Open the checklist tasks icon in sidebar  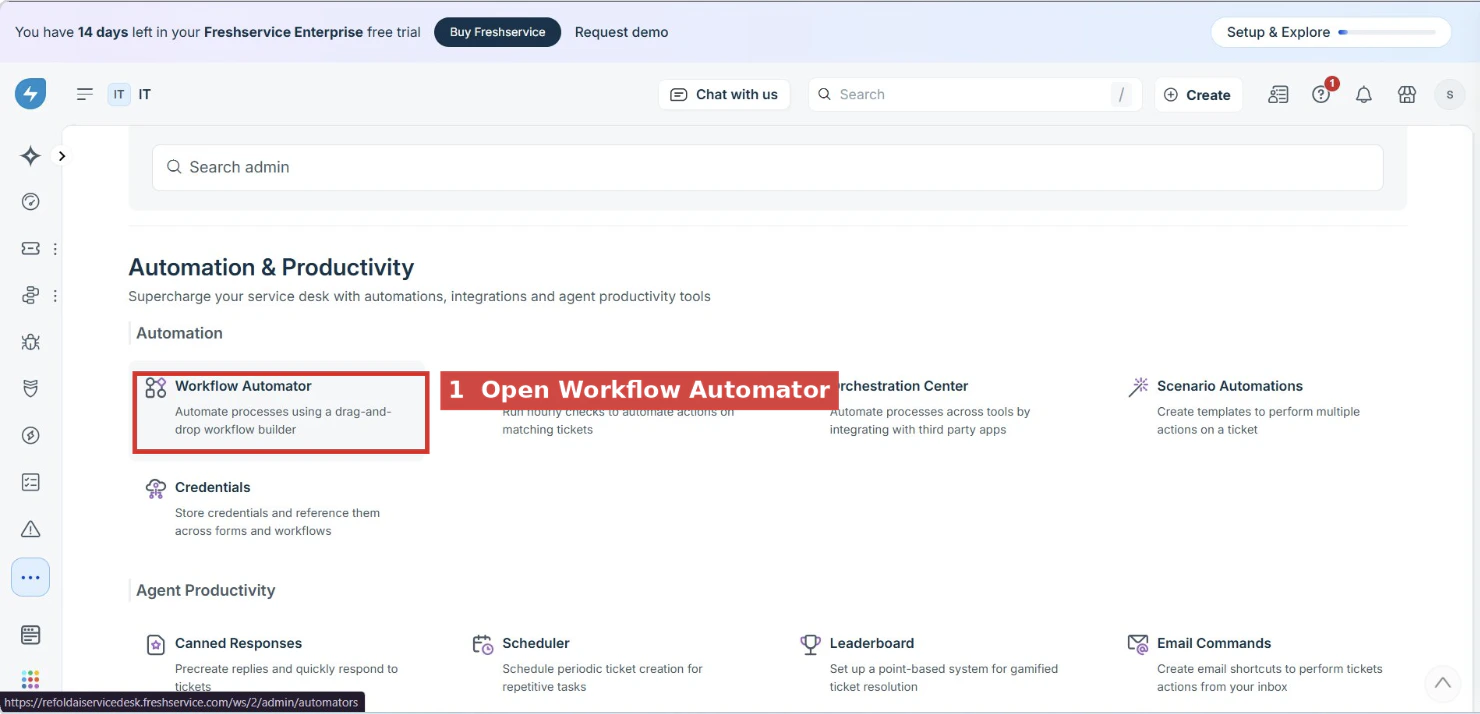coord(31,482)
